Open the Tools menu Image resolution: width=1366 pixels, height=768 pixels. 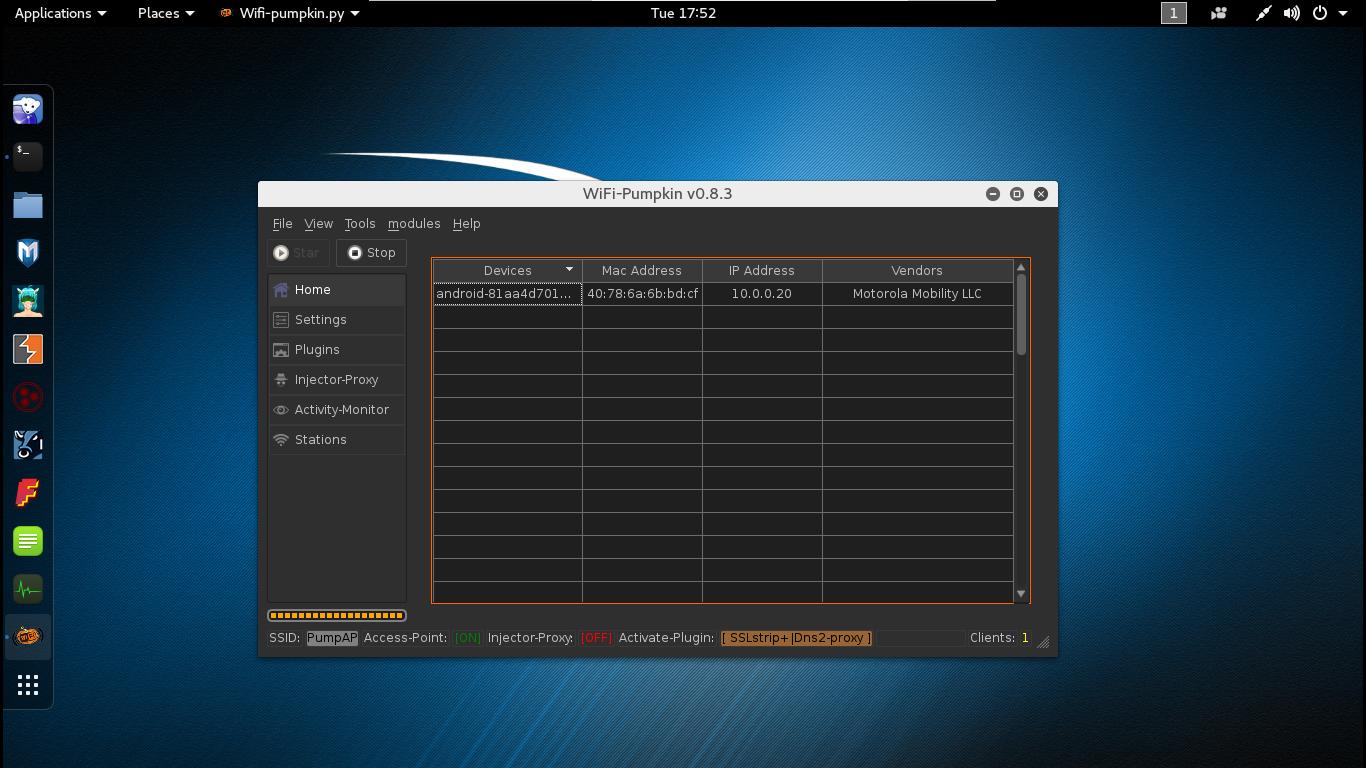click(360, 224)
